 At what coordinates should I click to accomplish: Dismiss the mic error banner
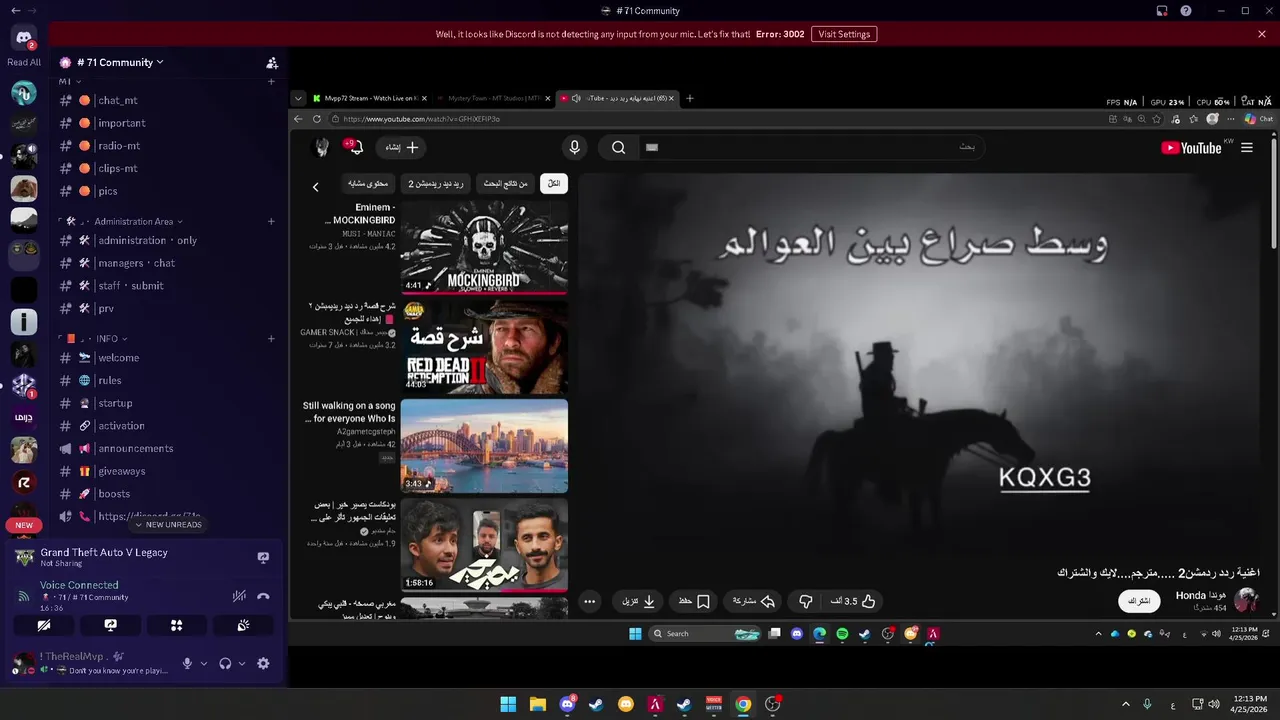pyautogui.click(x=1262, y=34)
